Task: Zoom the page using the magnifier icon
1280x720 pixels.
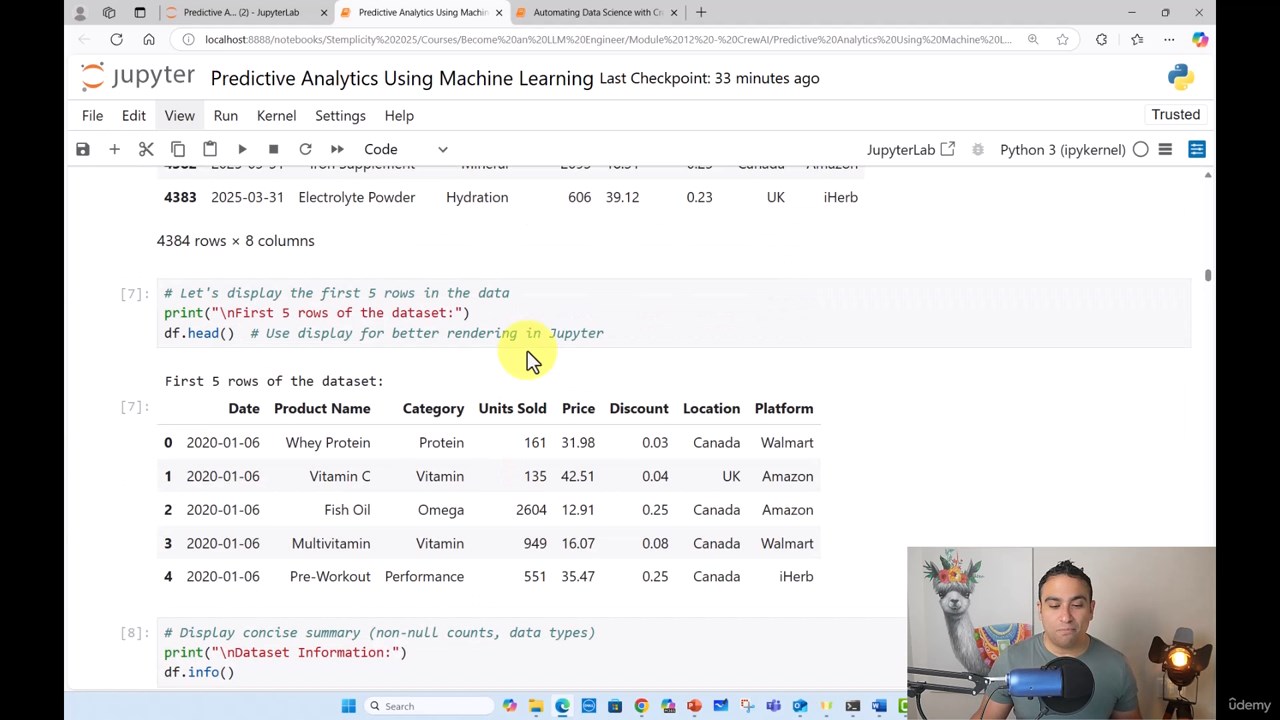Action: coord(1033,39)
